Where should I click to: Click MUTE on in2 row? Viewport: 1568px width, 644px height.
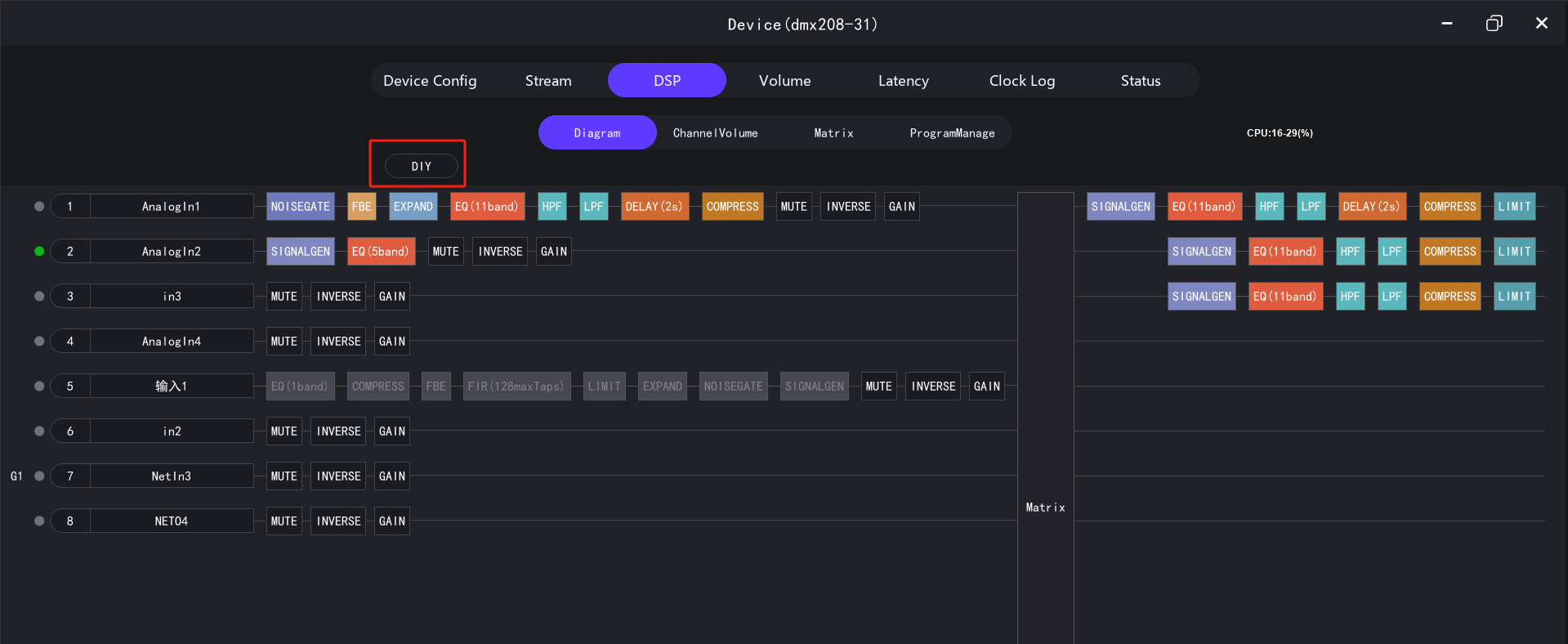click(x=284, y=432)
